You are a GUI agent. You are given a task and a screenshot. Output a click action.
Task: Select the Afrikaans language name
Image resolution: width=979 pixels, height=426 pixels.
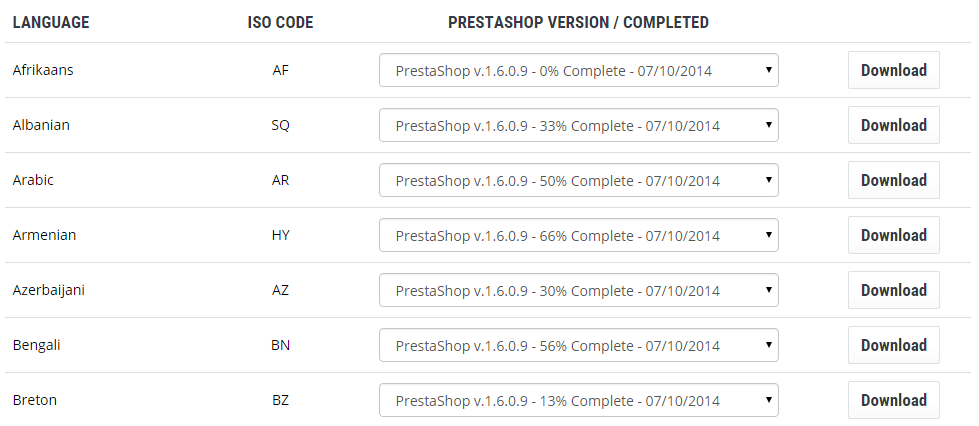(43, 70)
